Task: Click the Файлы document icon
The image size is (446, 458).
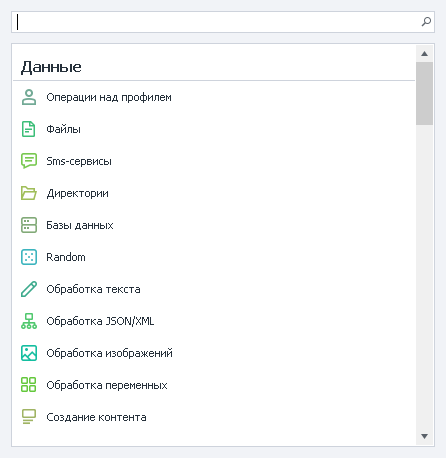Action: coord(29,129)
